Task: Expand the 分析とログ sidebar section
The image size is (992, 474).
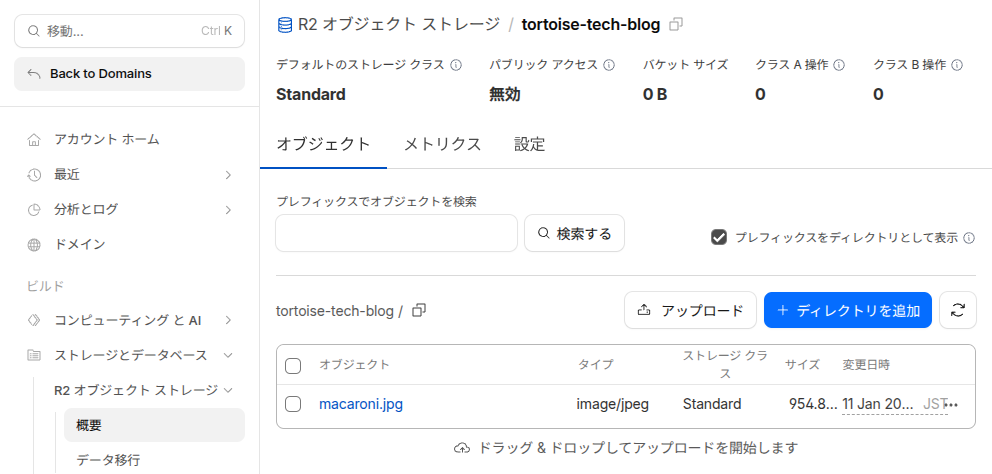Action: pyautogui.click(x=228, y=210)
